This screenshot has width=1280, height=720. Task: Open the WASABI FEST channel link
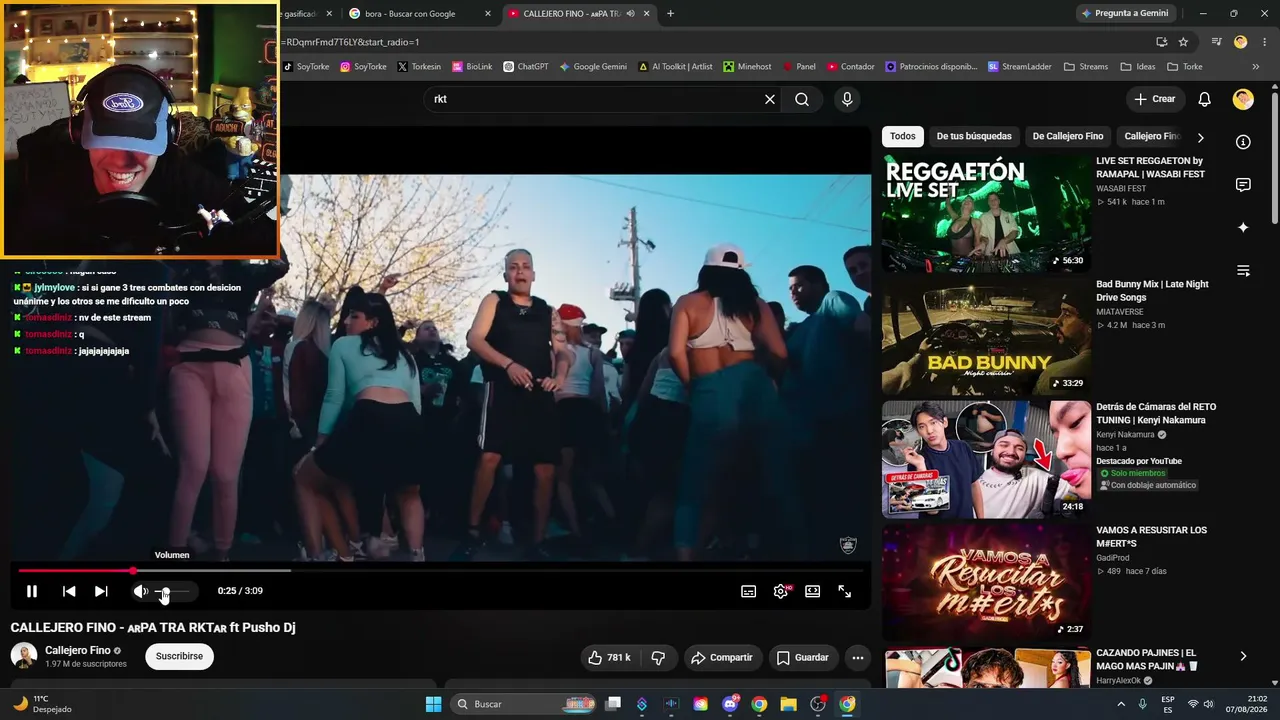coord(1121,188)
